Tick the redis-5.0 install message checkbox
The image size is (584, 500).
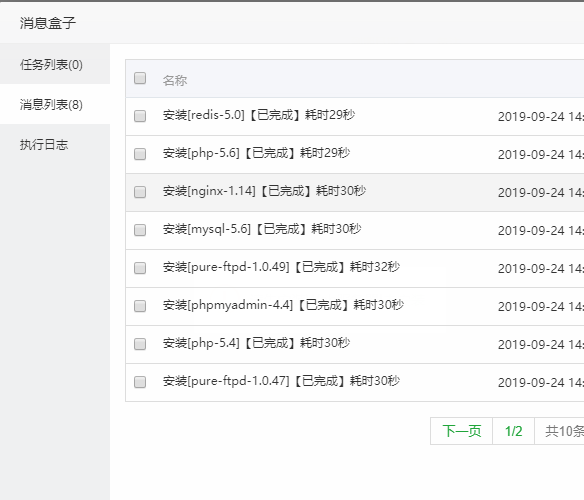(140, 116)
